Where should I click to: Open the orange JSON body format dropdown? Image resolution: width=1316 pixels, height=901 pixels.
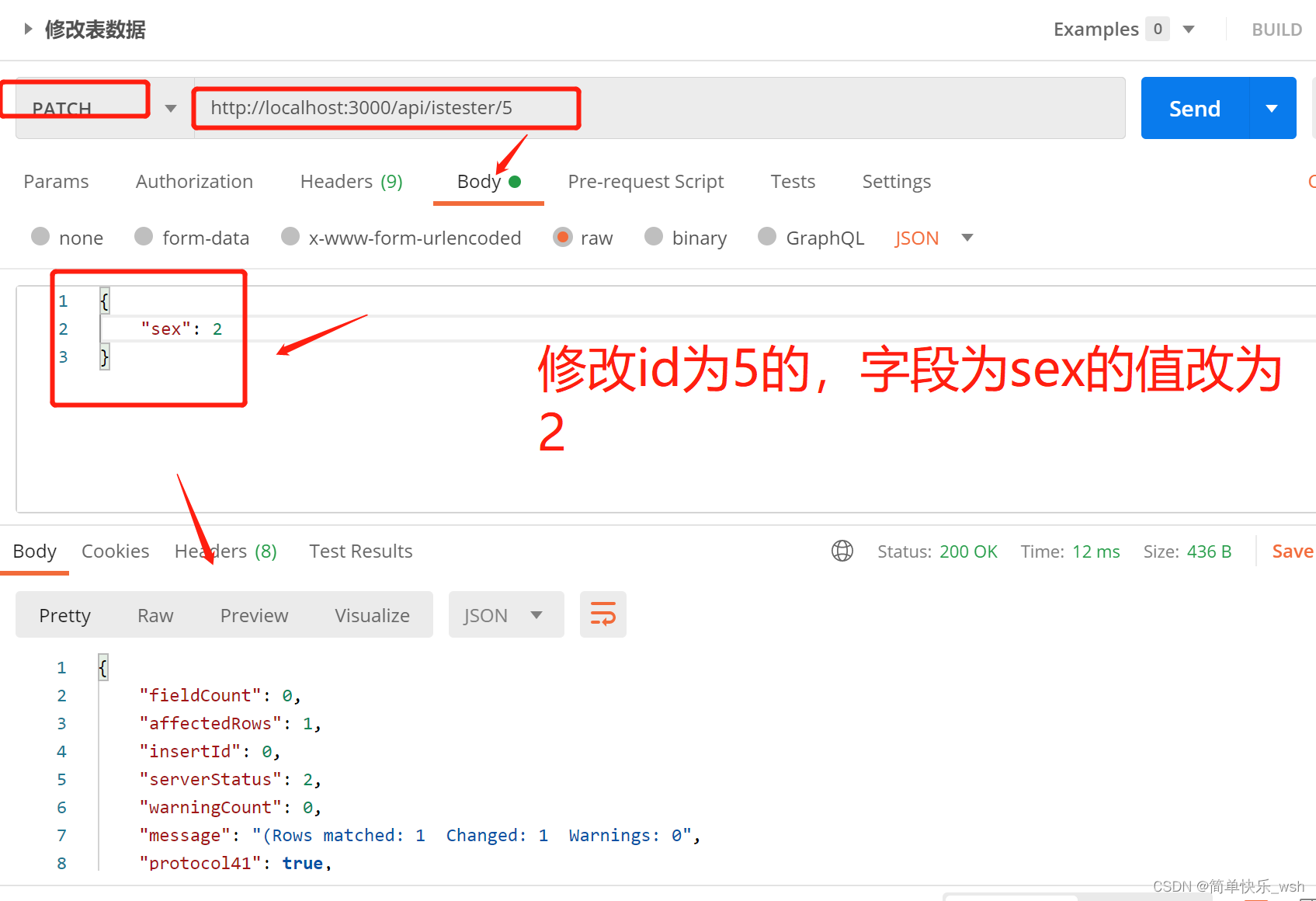click(x=933, y=238)
